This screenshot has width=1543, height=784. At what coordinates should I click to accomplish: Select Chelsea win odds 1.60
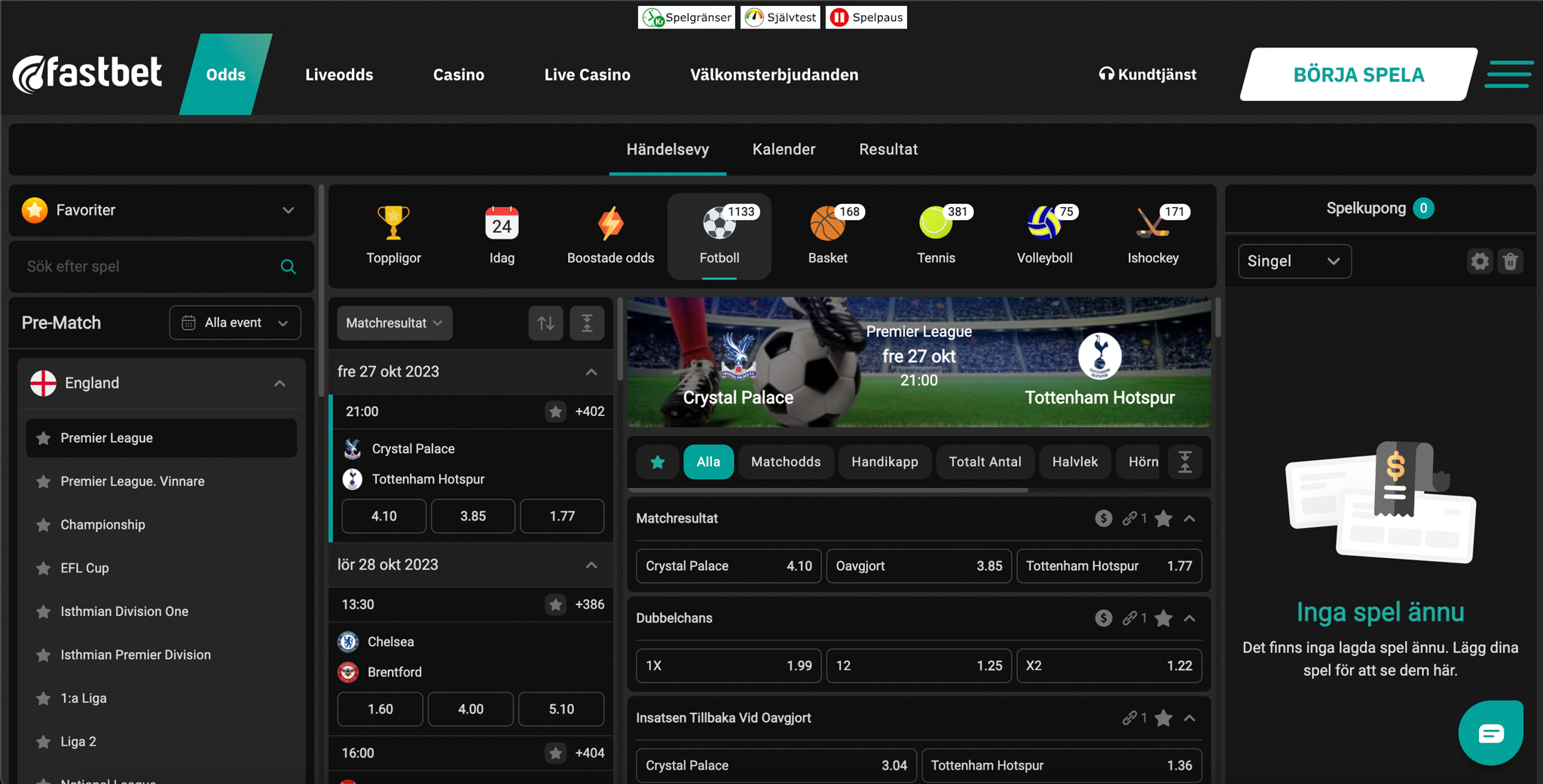[380, 709]
